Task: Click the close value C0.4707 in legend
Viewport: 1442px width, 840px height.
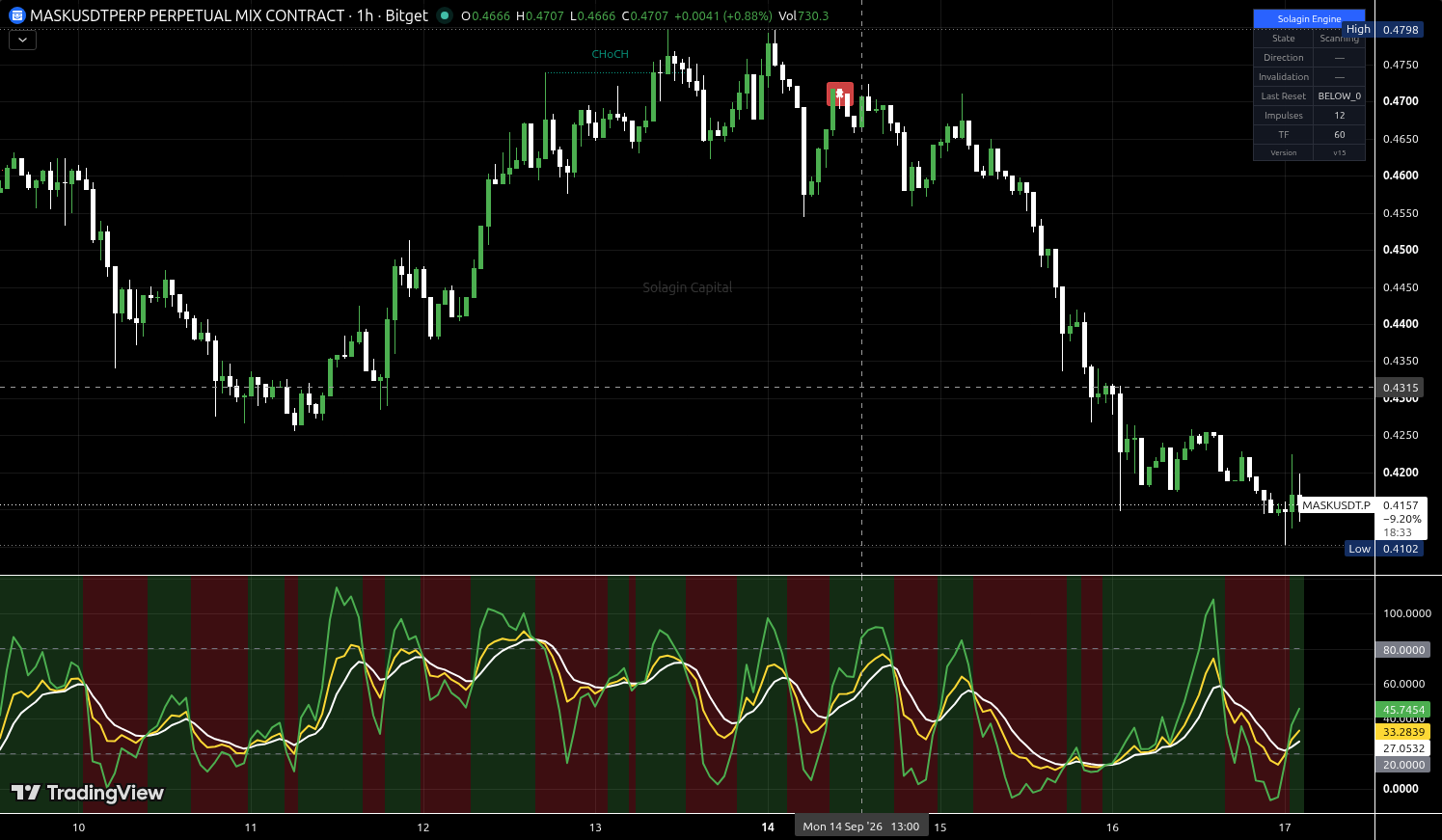Action: coord(644,15)
